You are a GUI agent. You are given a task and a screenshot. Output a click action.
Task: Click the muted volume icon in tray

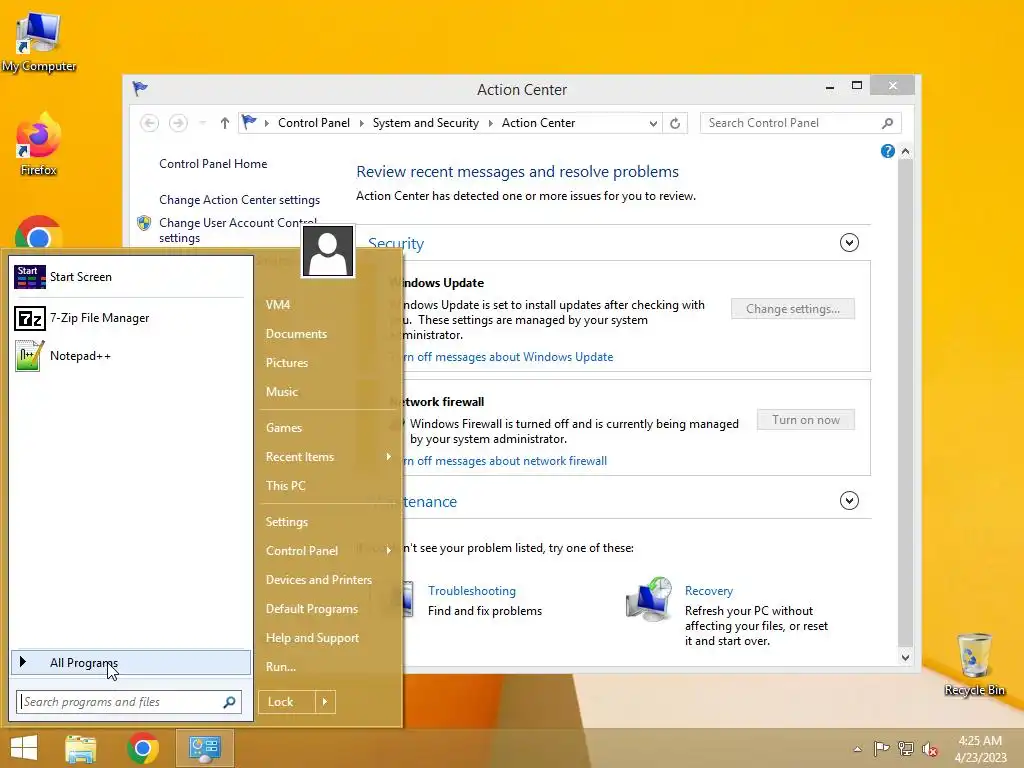coord(929,749)
